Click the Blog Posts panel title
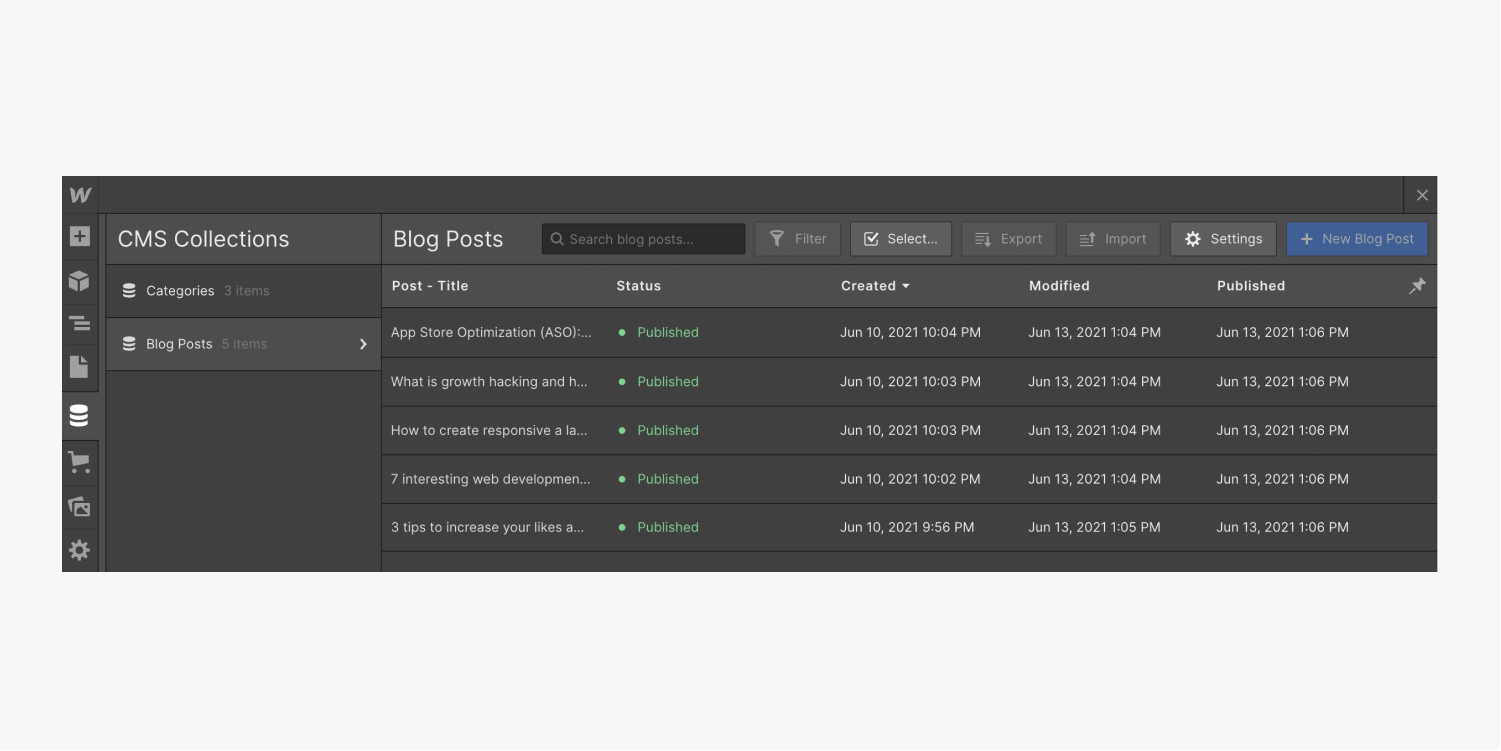This screenshot has width=1501, height=751. pos(448,239)
